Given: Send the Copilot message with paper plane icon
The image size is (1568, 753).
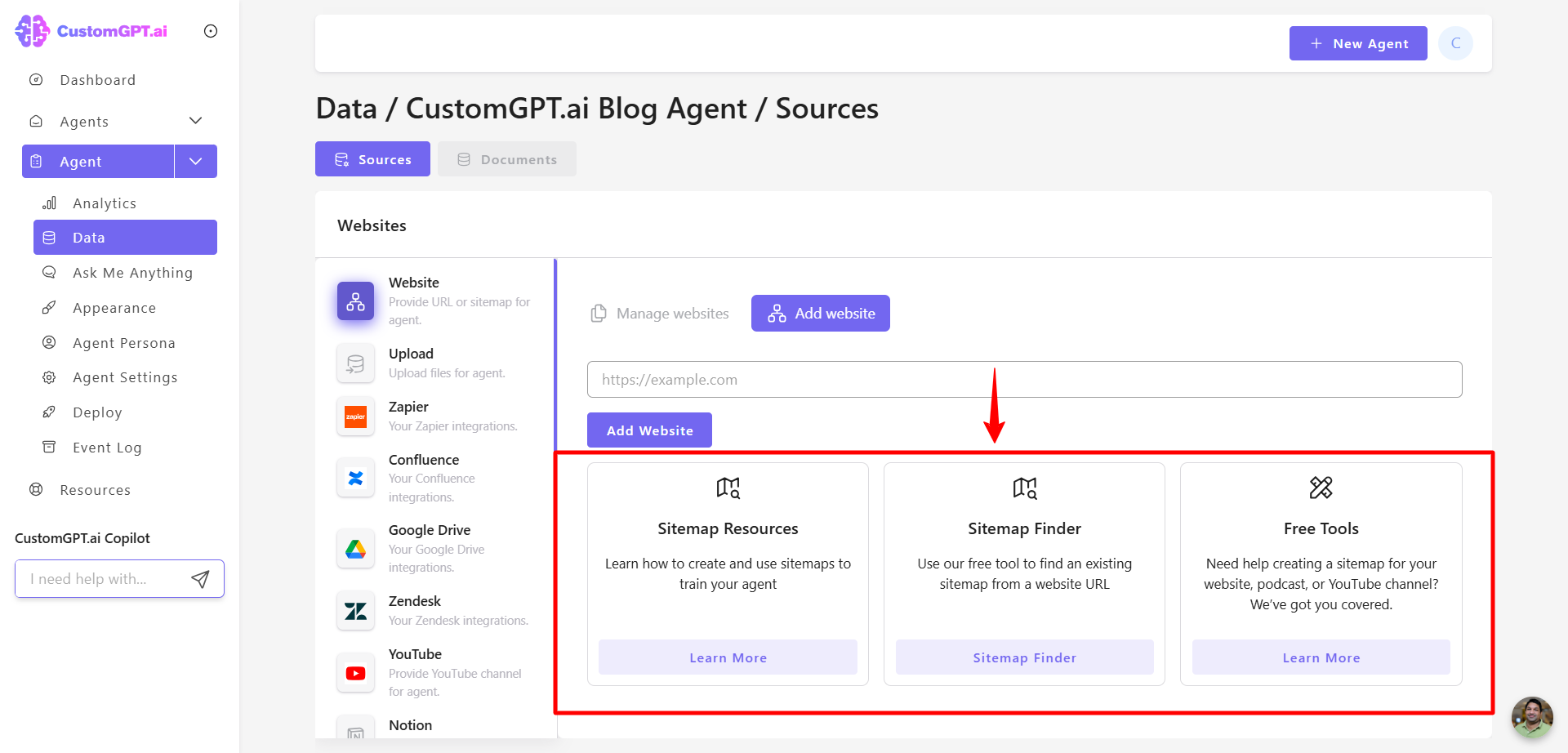Looking at the screenshot, I should coord(200,579).
